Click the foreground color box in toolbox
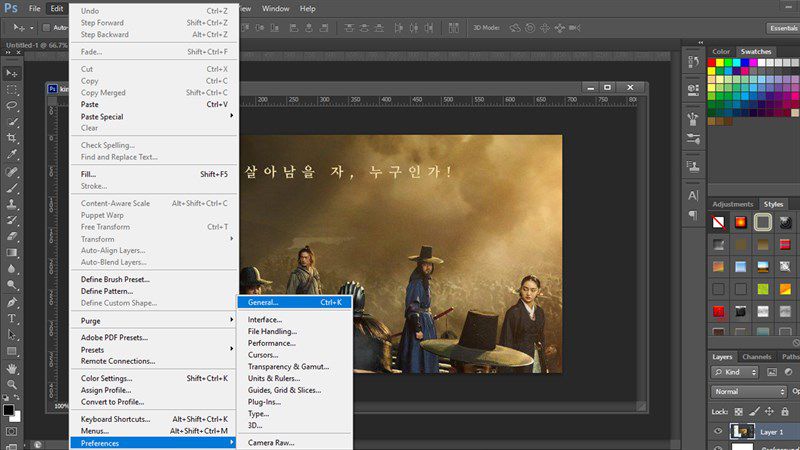Image resolution: width=800 pixels, height=450 pixels. tap(9, 410)
